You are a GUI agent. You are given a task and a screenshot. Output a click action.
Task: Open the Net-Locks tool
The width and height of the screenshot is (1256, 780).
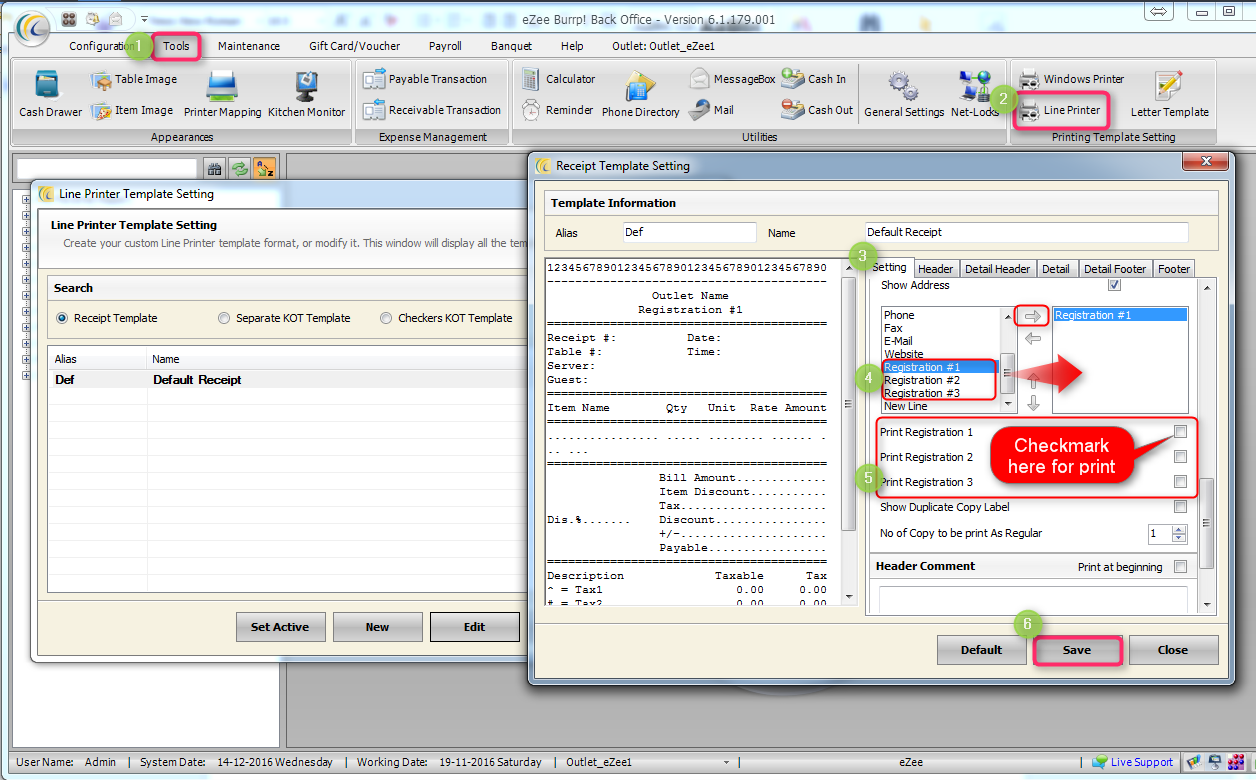pyautogui.click(x=974, y=95)
